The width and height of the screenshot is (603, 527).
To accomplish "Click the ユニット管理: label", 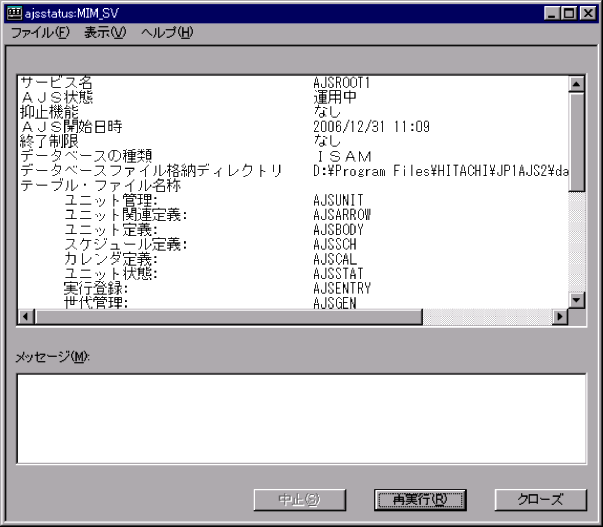I will 111,200.
